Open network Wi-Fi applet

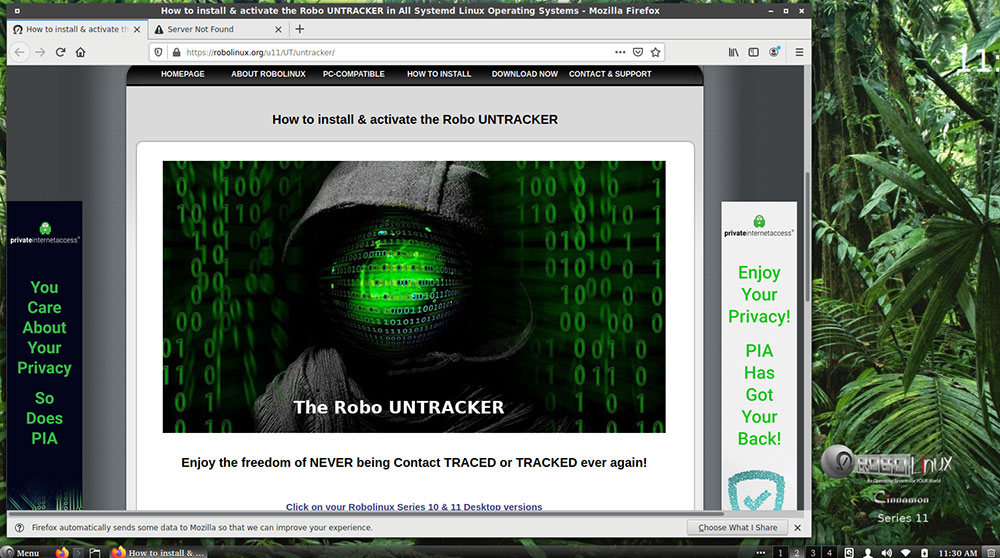tap(906, 552)
